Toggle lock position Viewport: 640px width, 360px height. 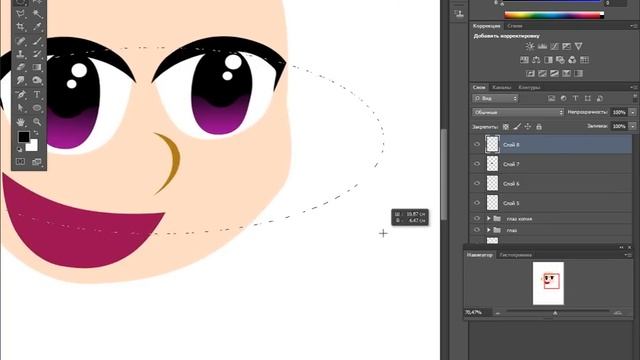click(x=528, y=127)
